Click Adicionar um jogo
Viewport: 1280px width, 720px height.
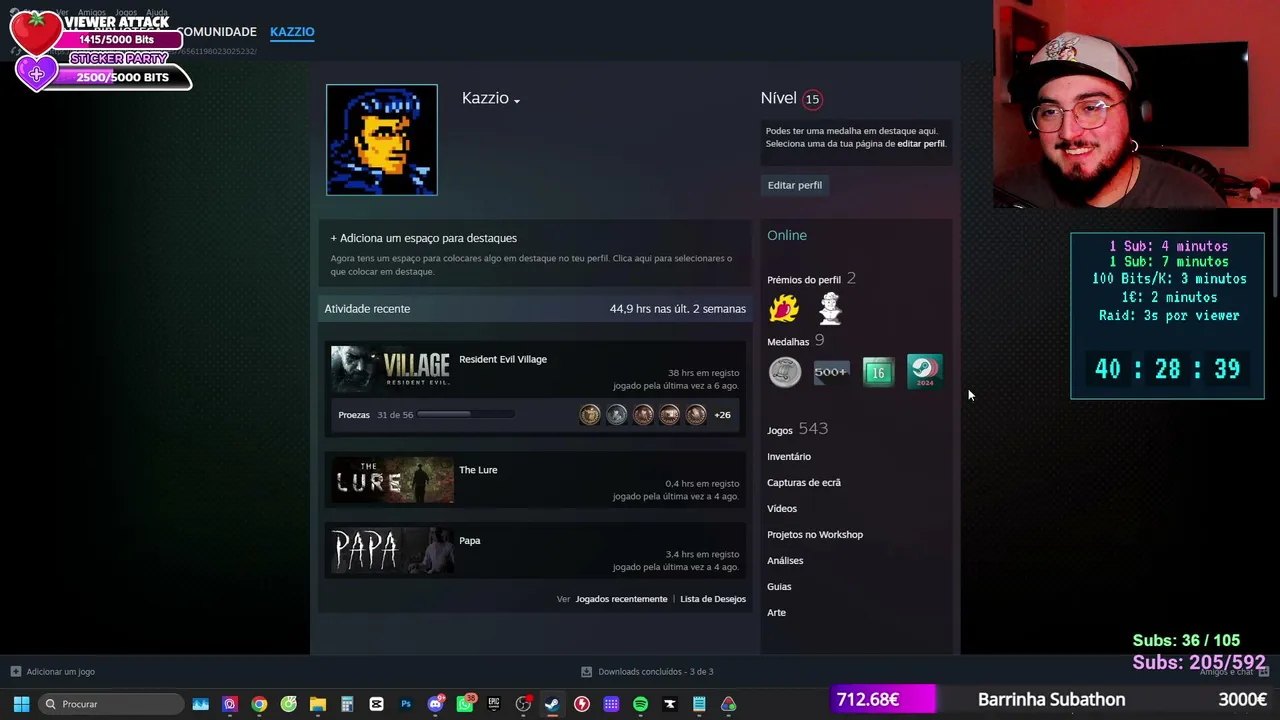click(61, 672)
